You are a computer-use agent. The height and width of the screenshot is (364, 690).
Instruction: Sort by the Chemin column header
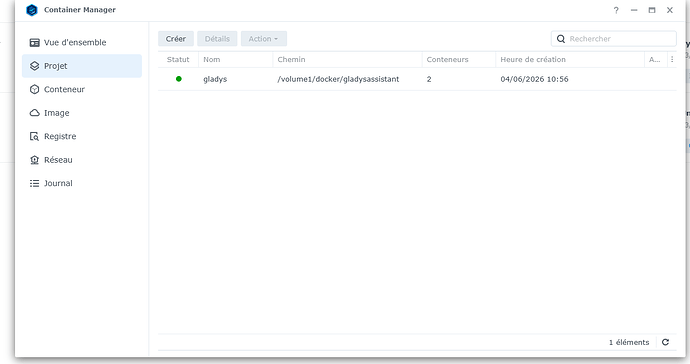pos(347,59)
